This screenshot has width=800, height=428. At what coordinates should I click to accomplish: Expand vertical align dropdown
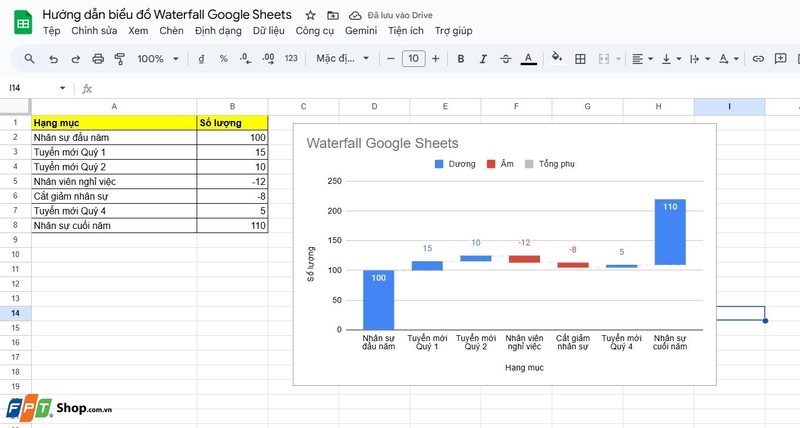click(x=679, y=59)
